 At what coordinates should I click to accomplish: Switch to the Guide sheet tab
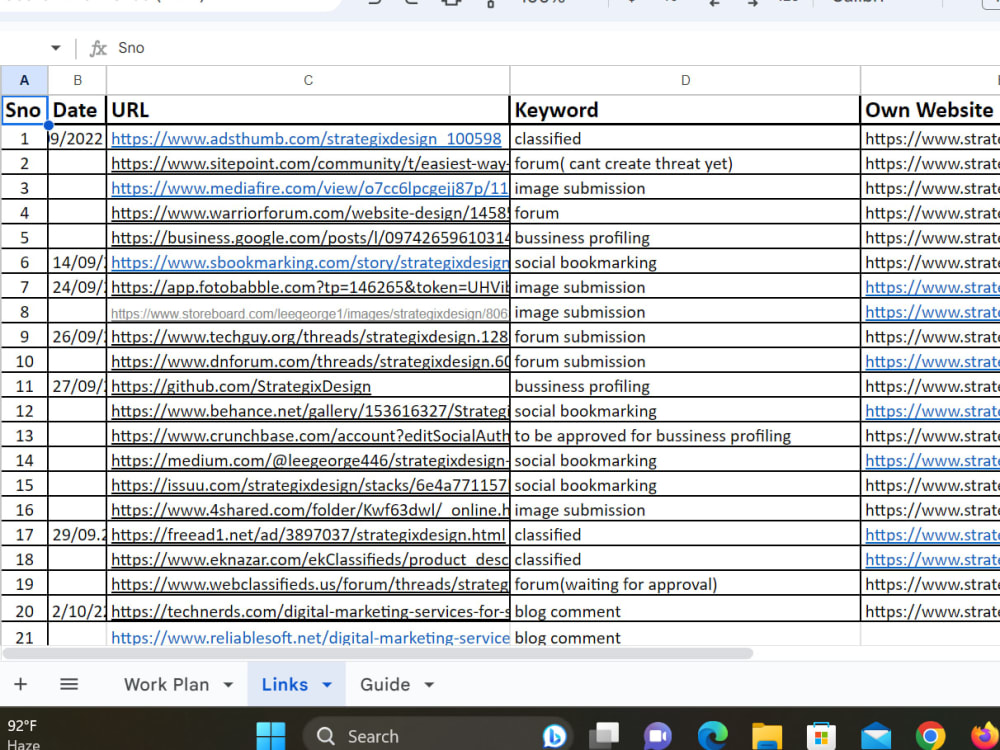click(x=385, y=684)
